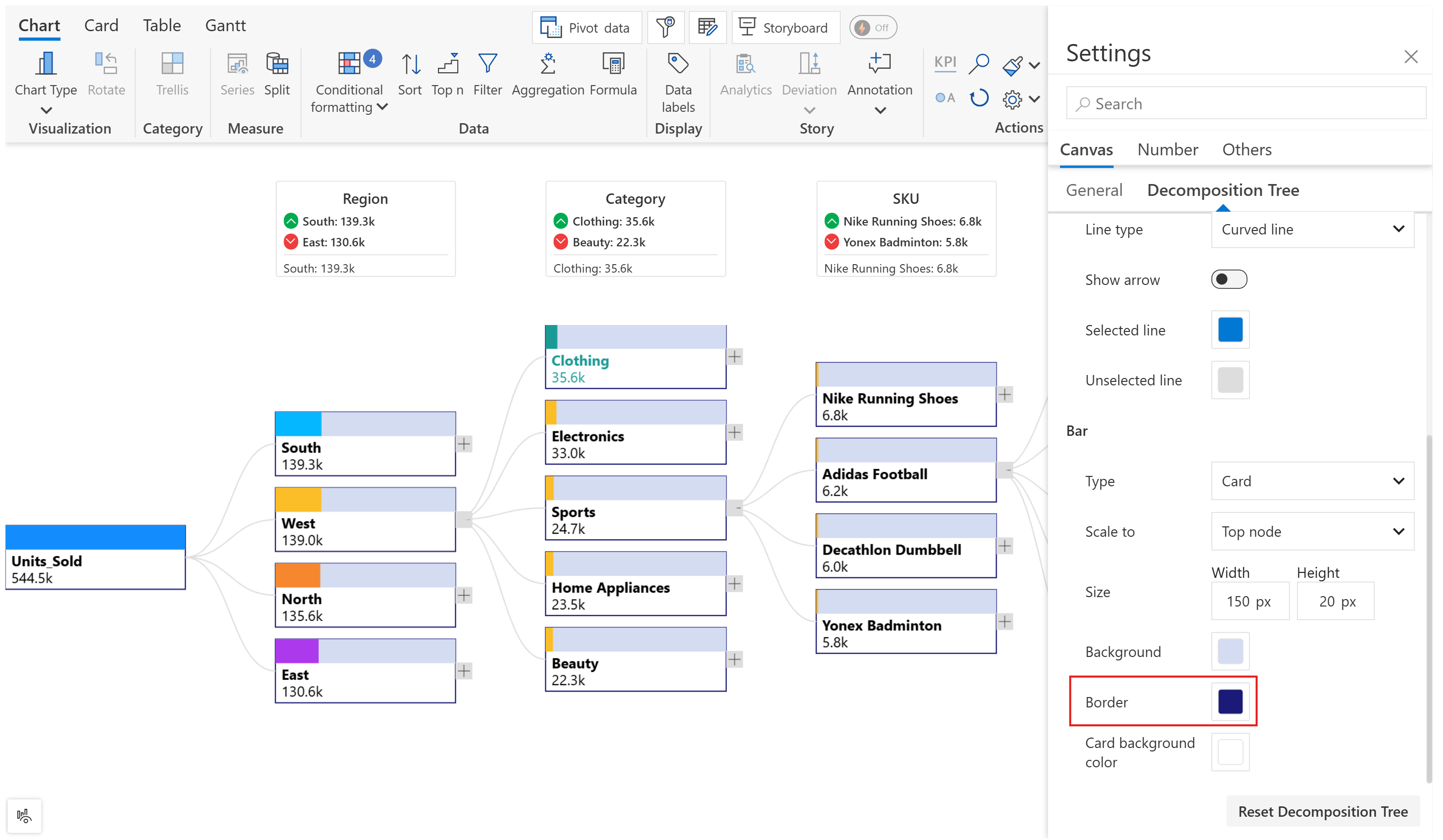Toggle the Show arrow switch
Screen dimensions: 1443x840
pos(1229,280)
